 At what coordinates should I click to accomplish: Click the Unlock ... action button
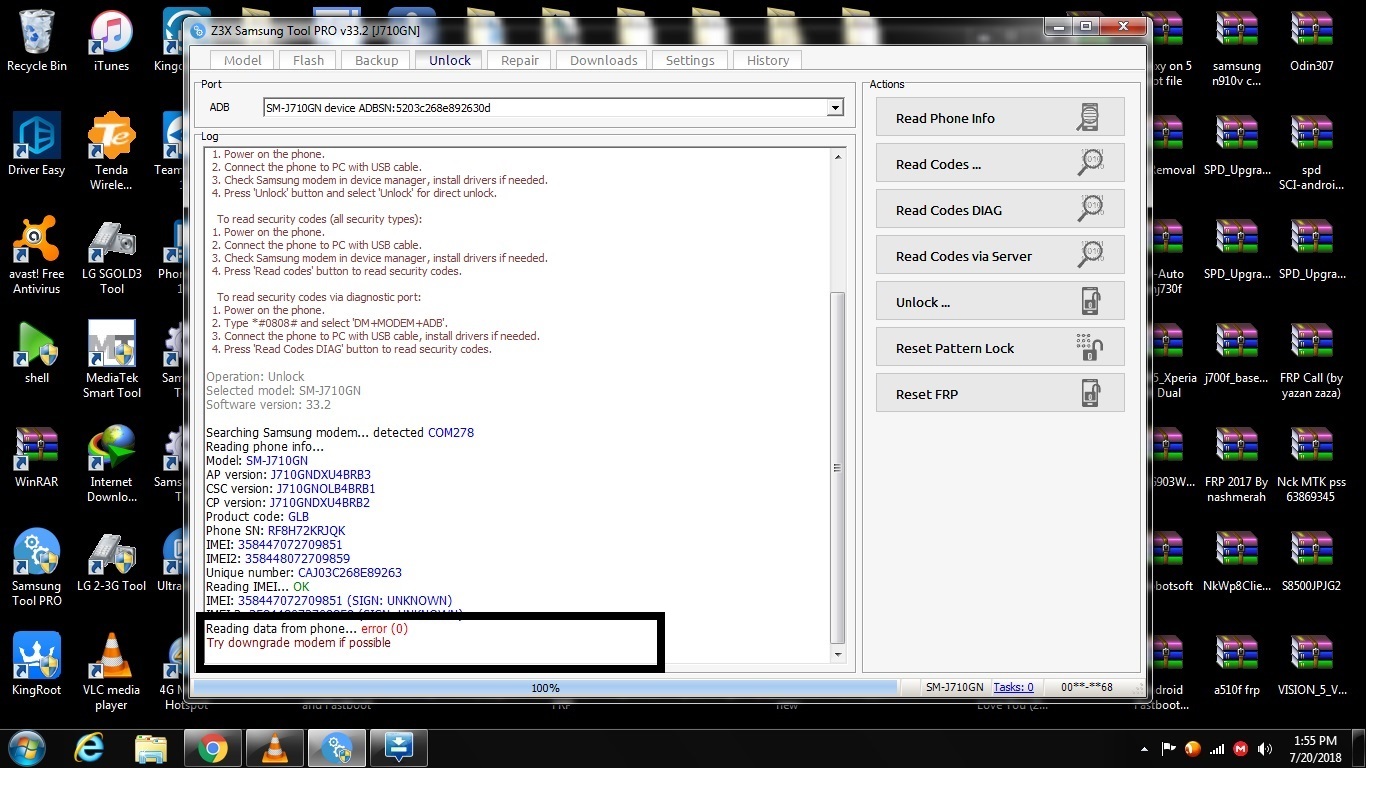(1000, 302)
